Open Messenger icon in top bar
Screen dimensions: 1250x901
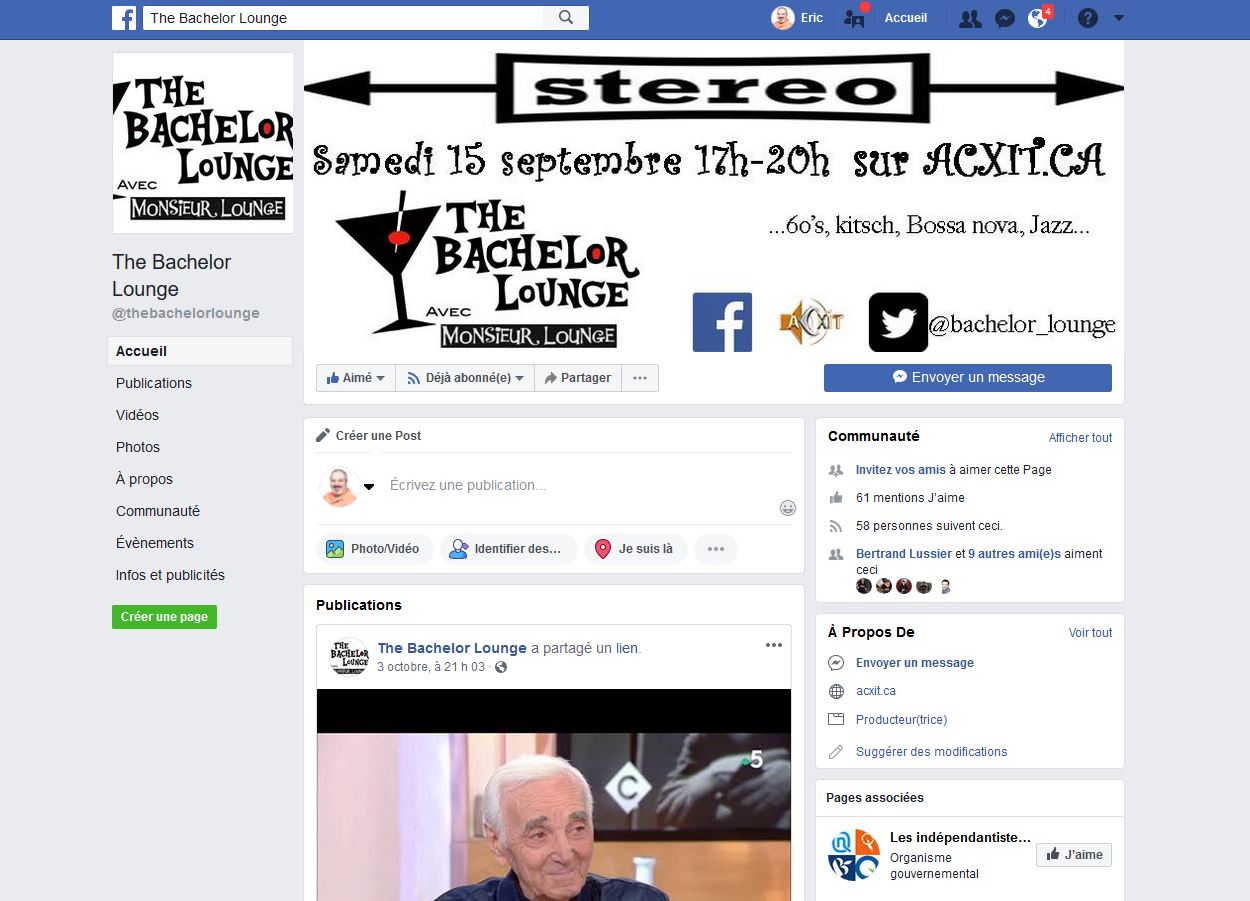pyautogui.click(x=1006, y=18)
